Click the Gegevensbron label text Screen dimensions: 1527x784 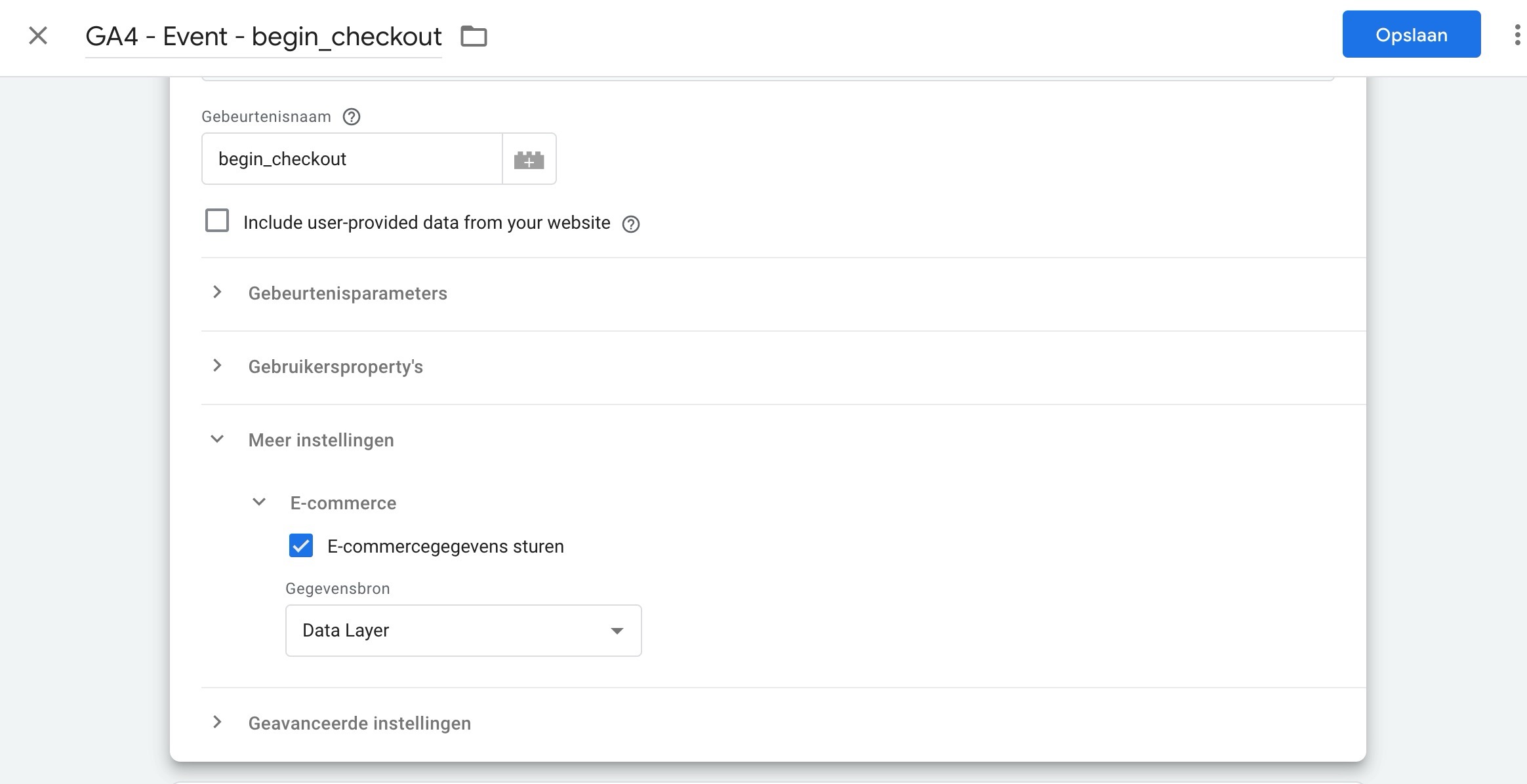coord(338,589)
